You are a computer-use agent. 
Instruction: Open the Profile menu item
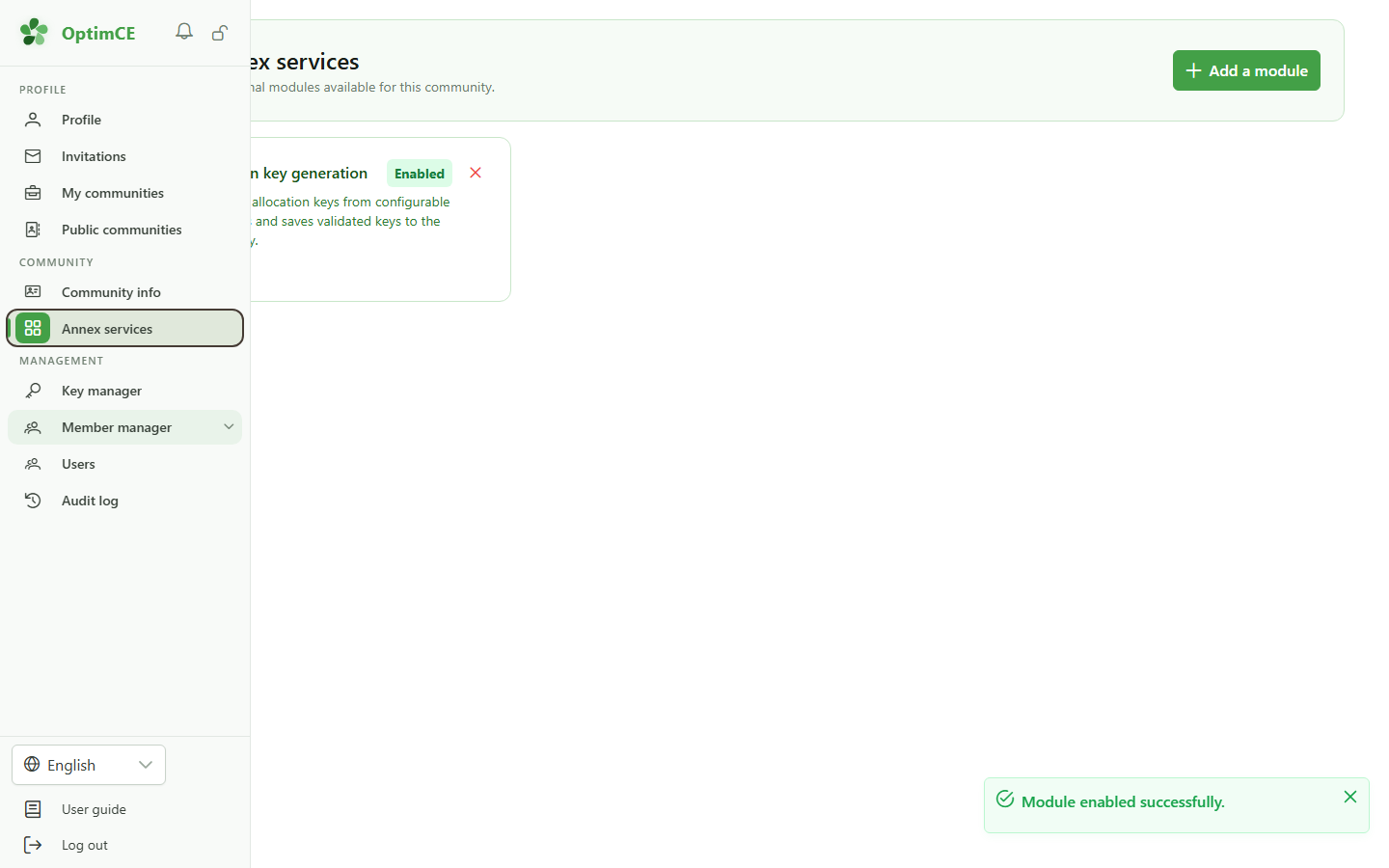(124, 120)
